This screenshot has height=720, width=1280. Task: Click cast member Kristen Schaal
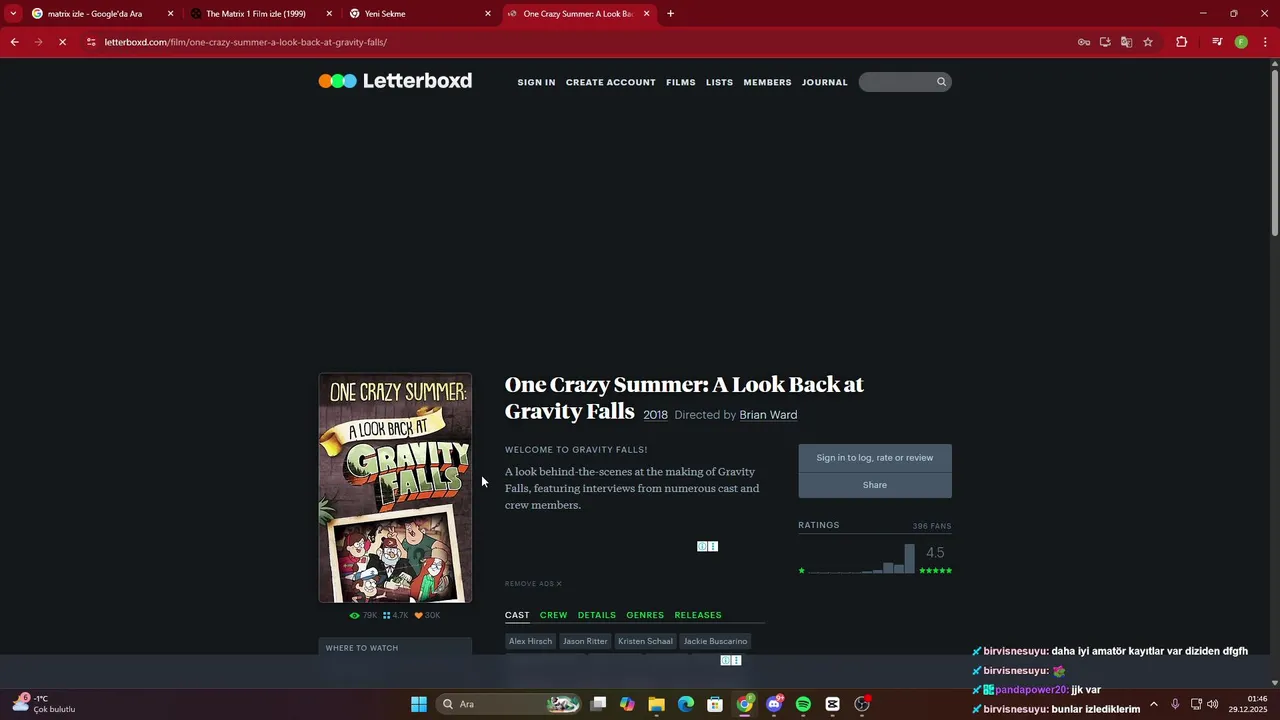(645, 641)
